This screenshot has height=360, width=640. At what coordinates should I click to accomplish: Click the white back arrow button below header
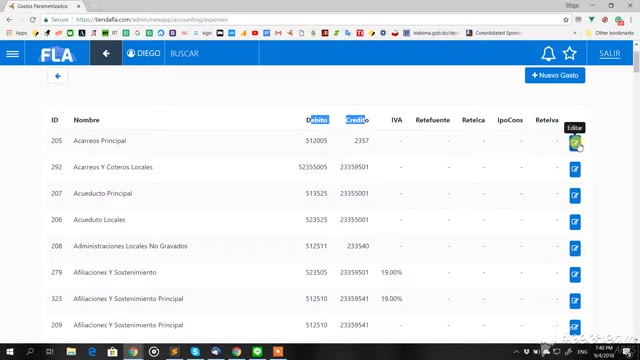coord(58,76)
